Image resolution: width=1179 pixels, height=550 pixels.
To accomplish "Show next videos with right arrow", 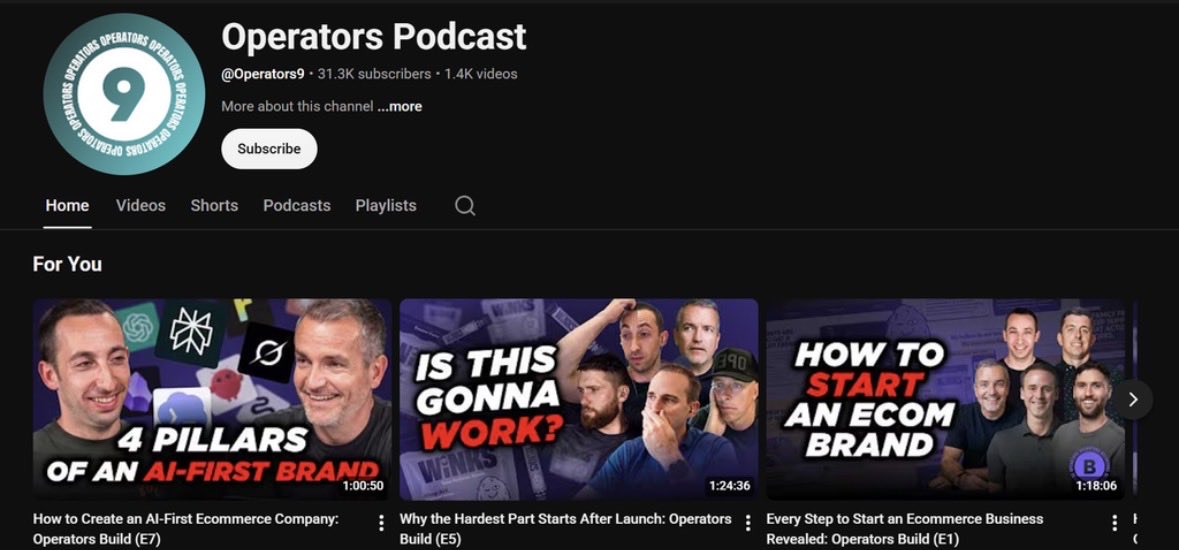I will point(1133,400).
